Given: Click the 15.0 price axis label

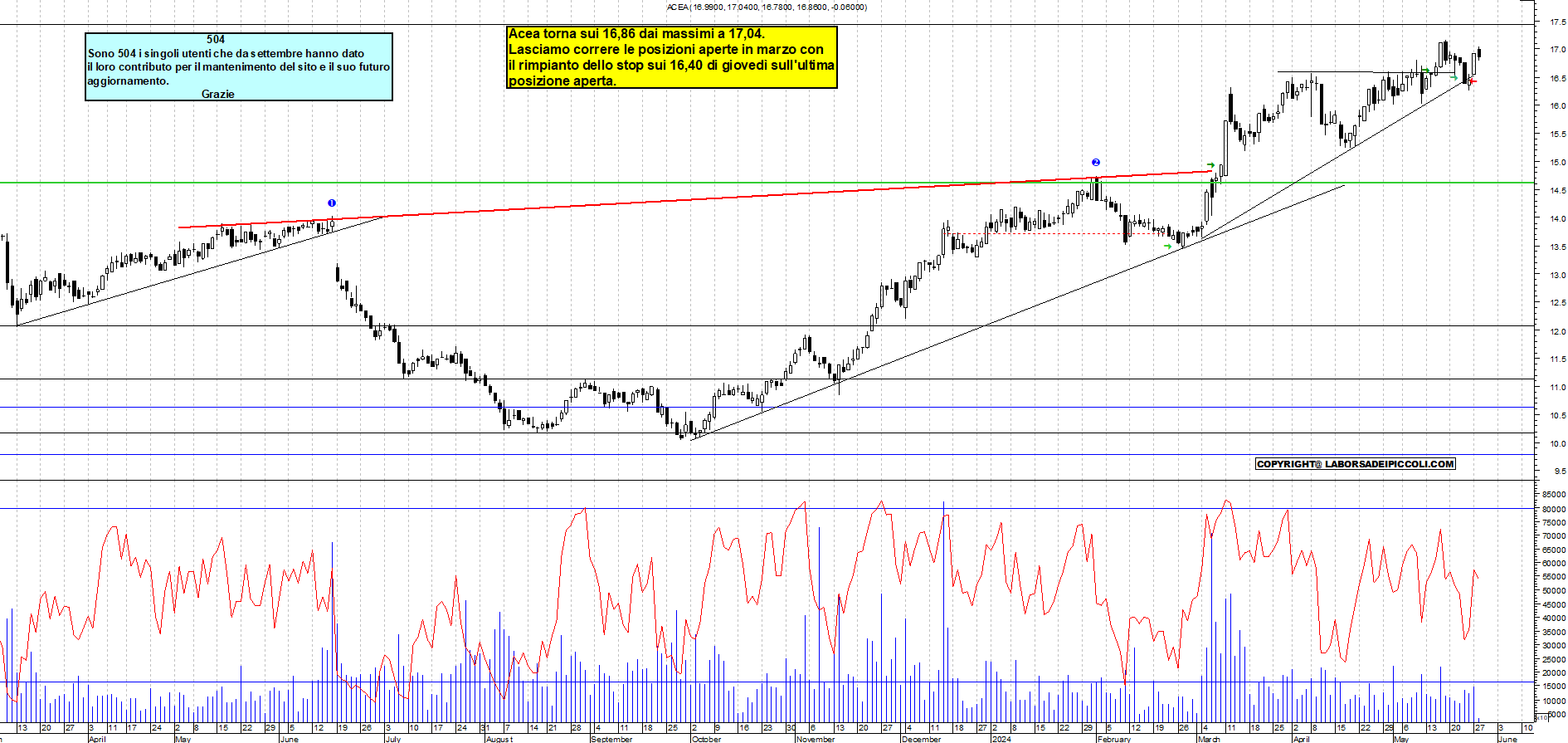Looking at the screenshot, I should [x=1557, y=163].
